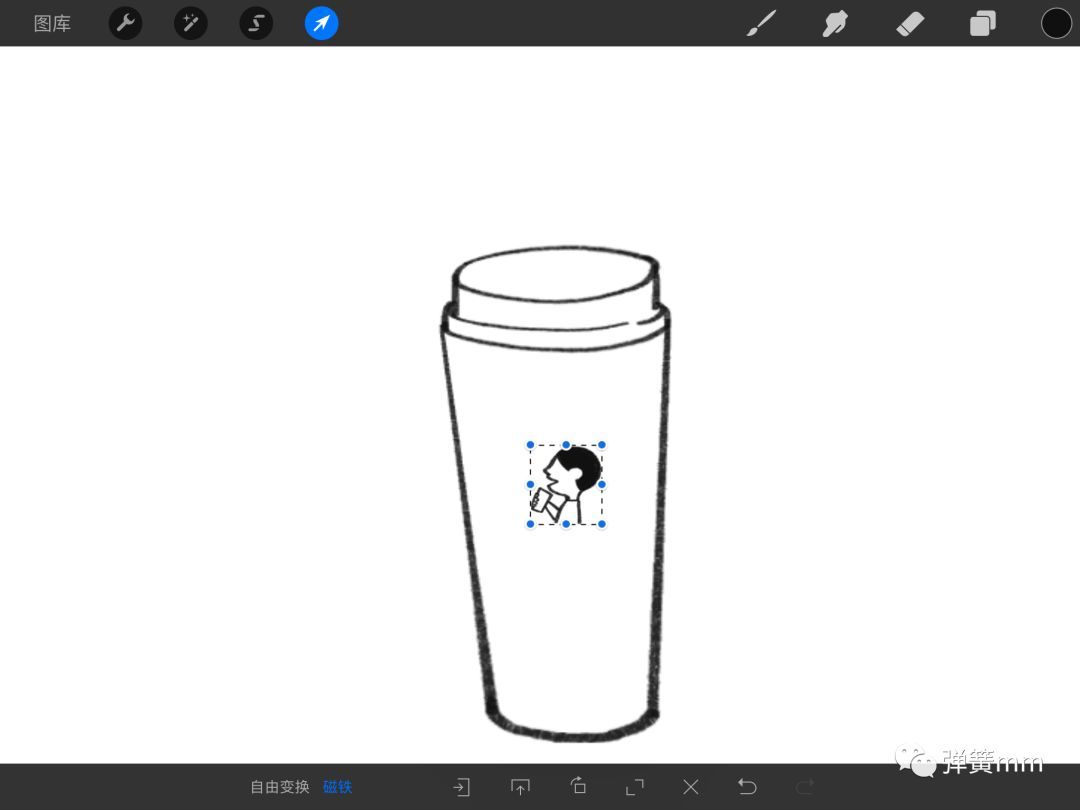Select the Eraser tool
Image resolution: width=1080 pixels, height=810 pixels.
point(910,23)
